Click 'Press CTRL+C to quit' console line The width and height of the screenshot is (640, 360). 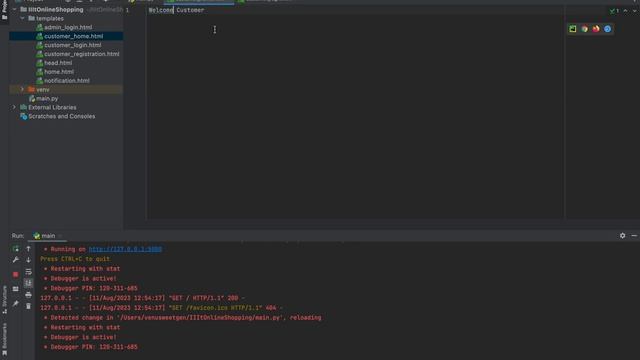tap(75, 259)
